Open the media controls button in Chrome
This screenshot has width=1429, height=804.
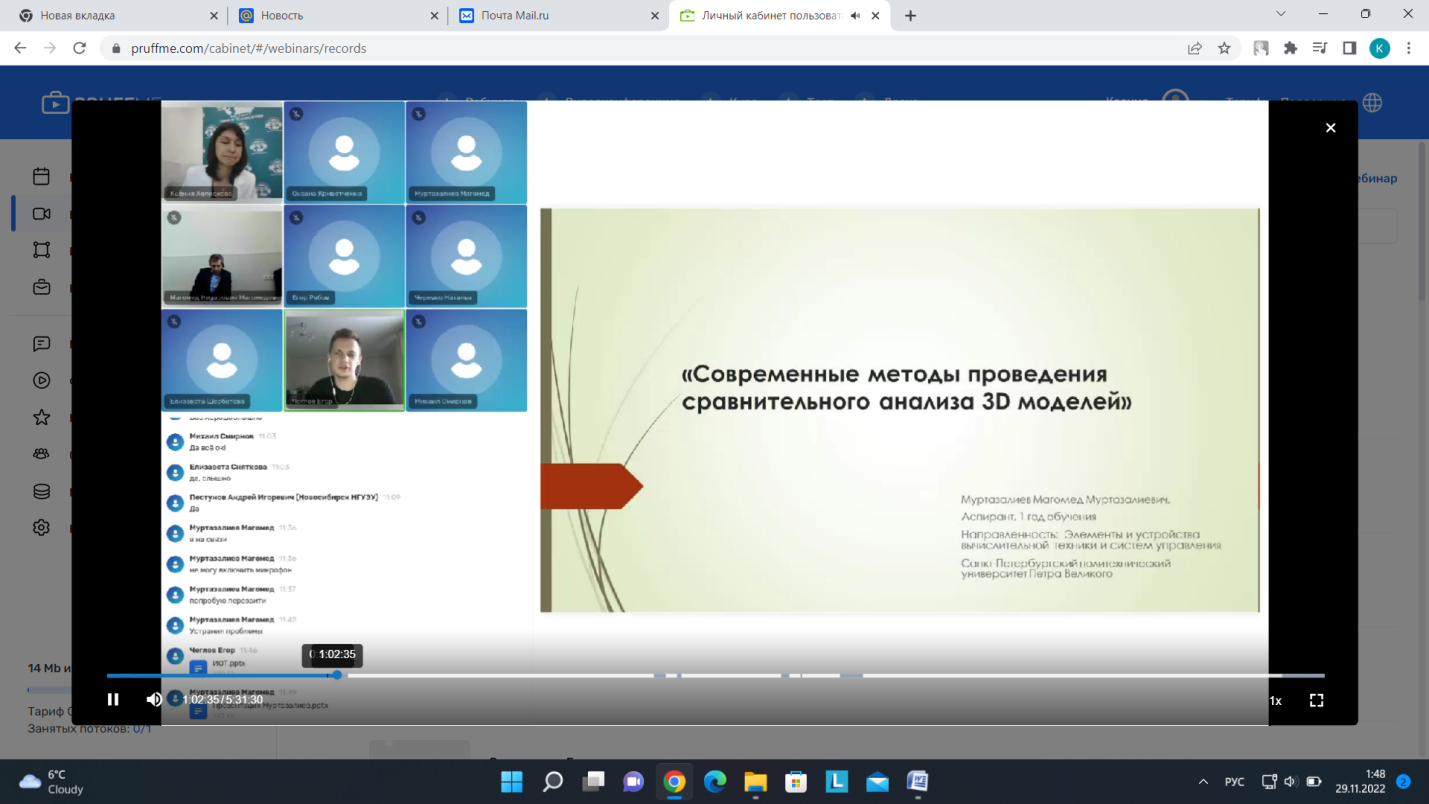pyautogui.click(x=1320, y=48)
